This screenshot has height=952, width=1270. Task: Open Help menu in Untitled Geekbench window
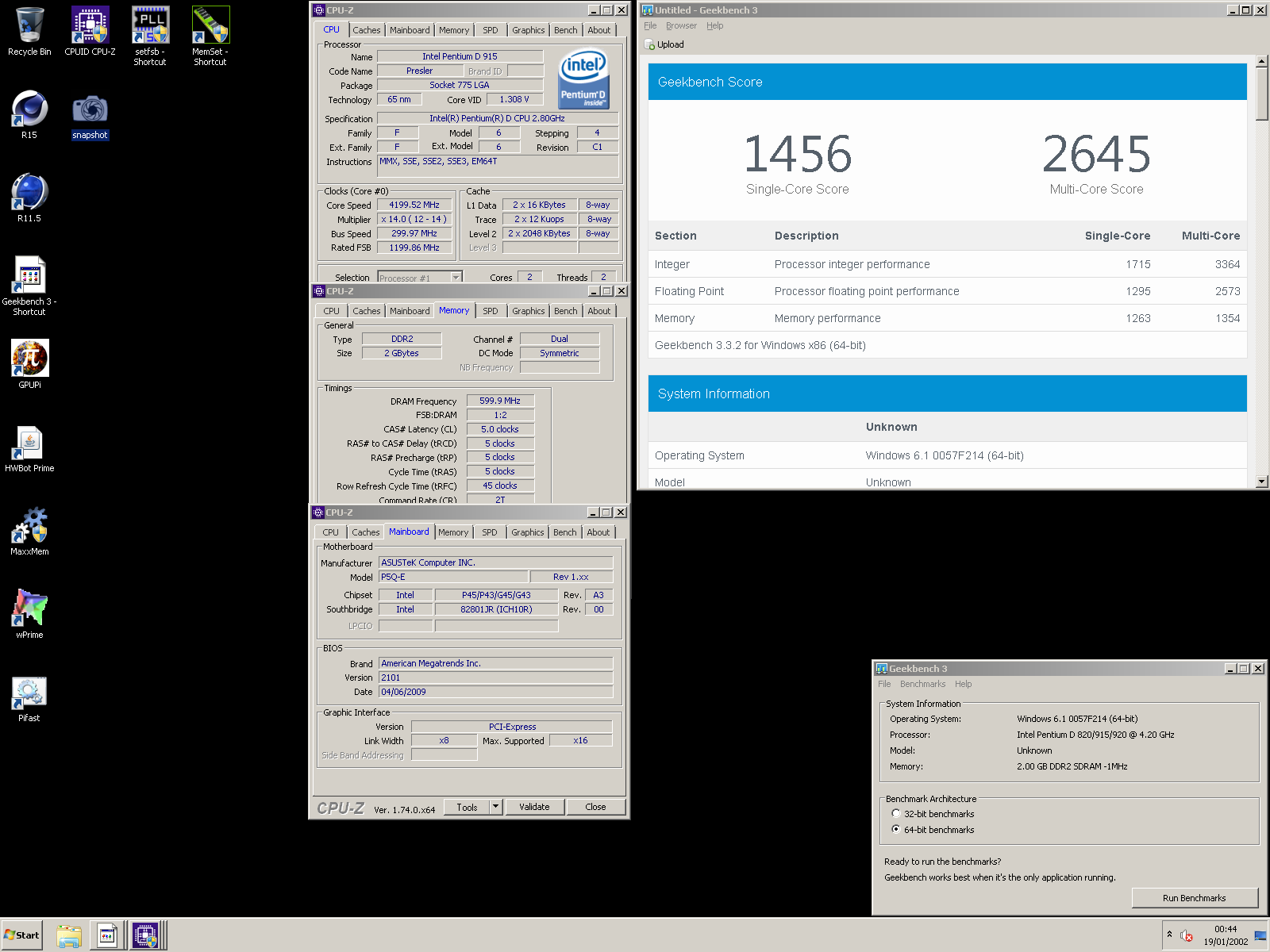point(715,25)
